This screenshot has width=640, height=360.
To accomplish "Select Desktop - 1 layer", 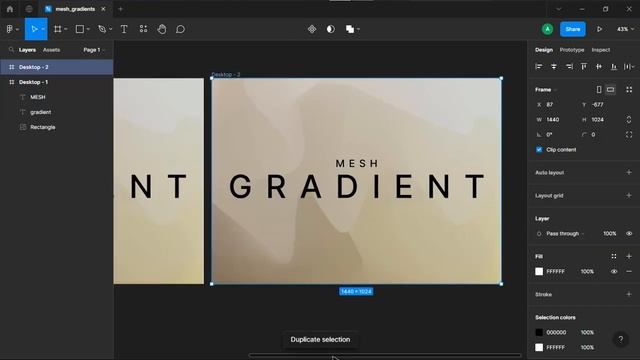I will tap(56, 82).
